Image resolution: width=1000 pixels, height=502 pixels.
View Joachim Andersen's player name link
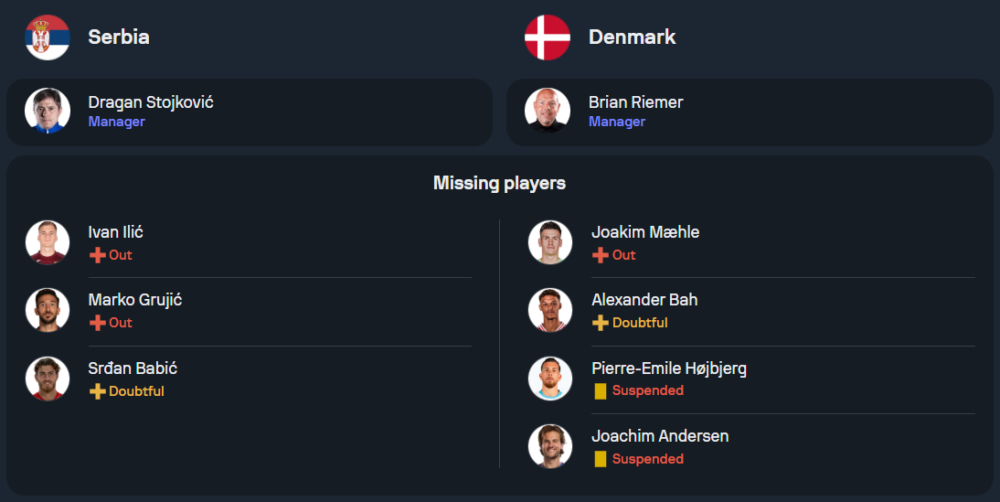pyautogui.click(x=660, y=436)
